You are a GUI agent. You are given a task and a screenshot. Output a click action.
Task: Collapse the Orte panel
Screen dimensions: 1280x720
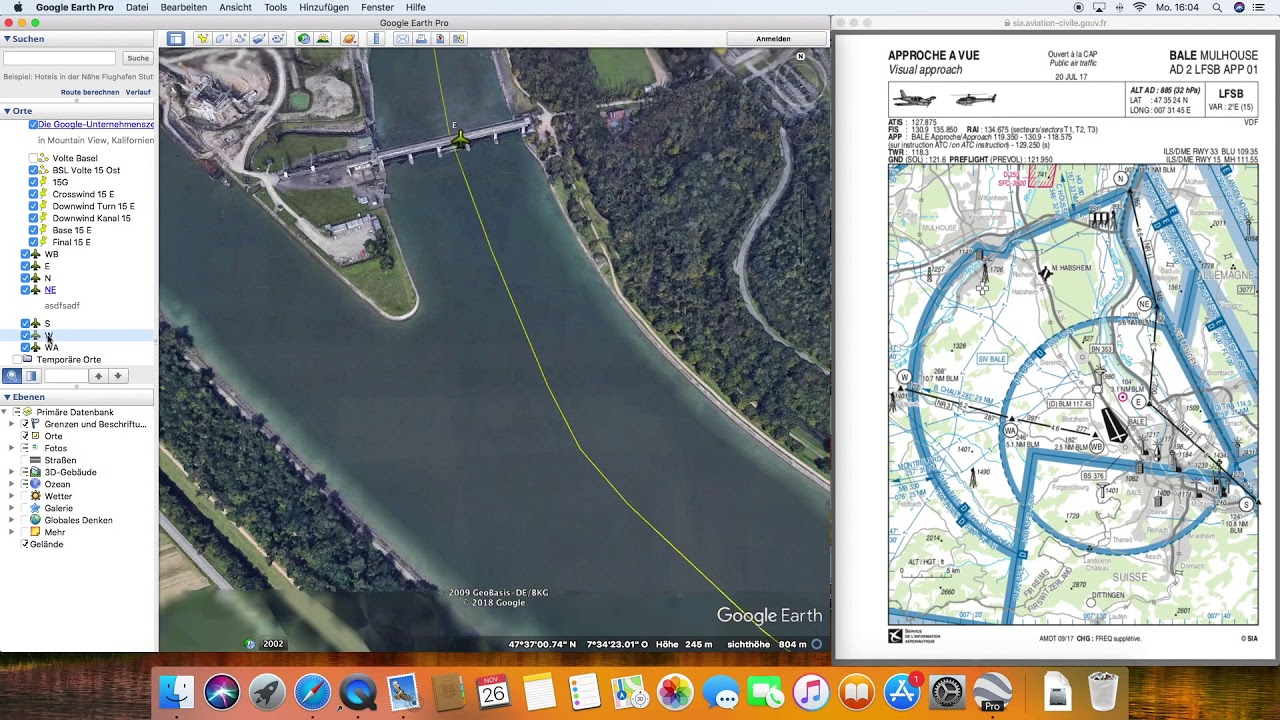(7, 111)
